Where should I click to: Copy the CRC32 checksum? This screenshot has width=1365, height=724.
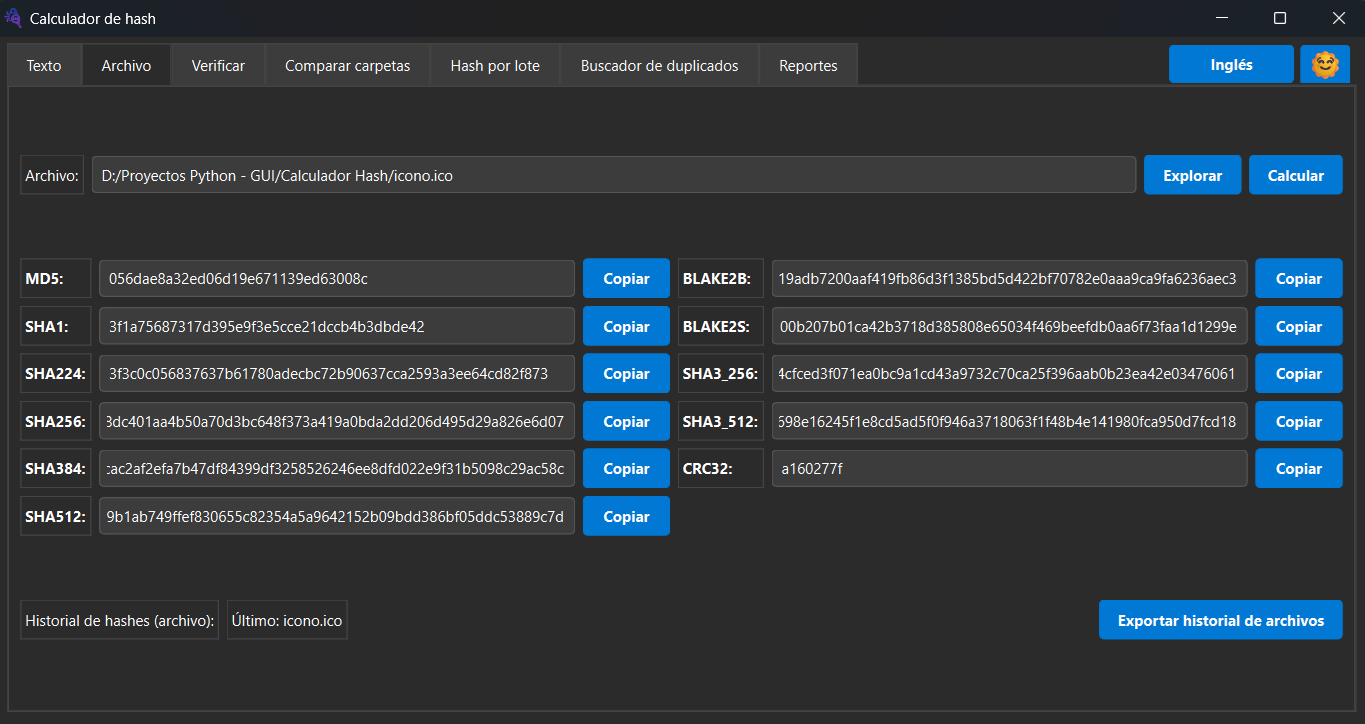point(1298,469)
